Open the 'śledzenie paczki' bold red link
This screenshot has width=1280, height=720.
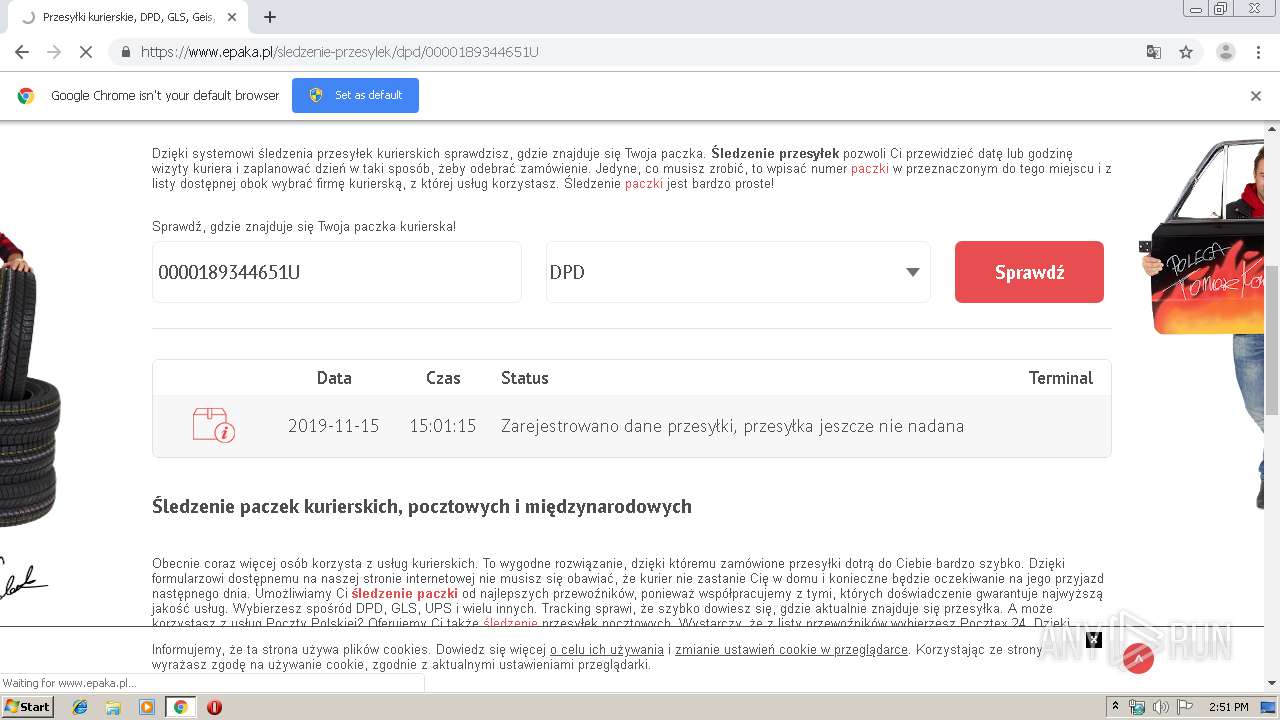tap(404, 594)
